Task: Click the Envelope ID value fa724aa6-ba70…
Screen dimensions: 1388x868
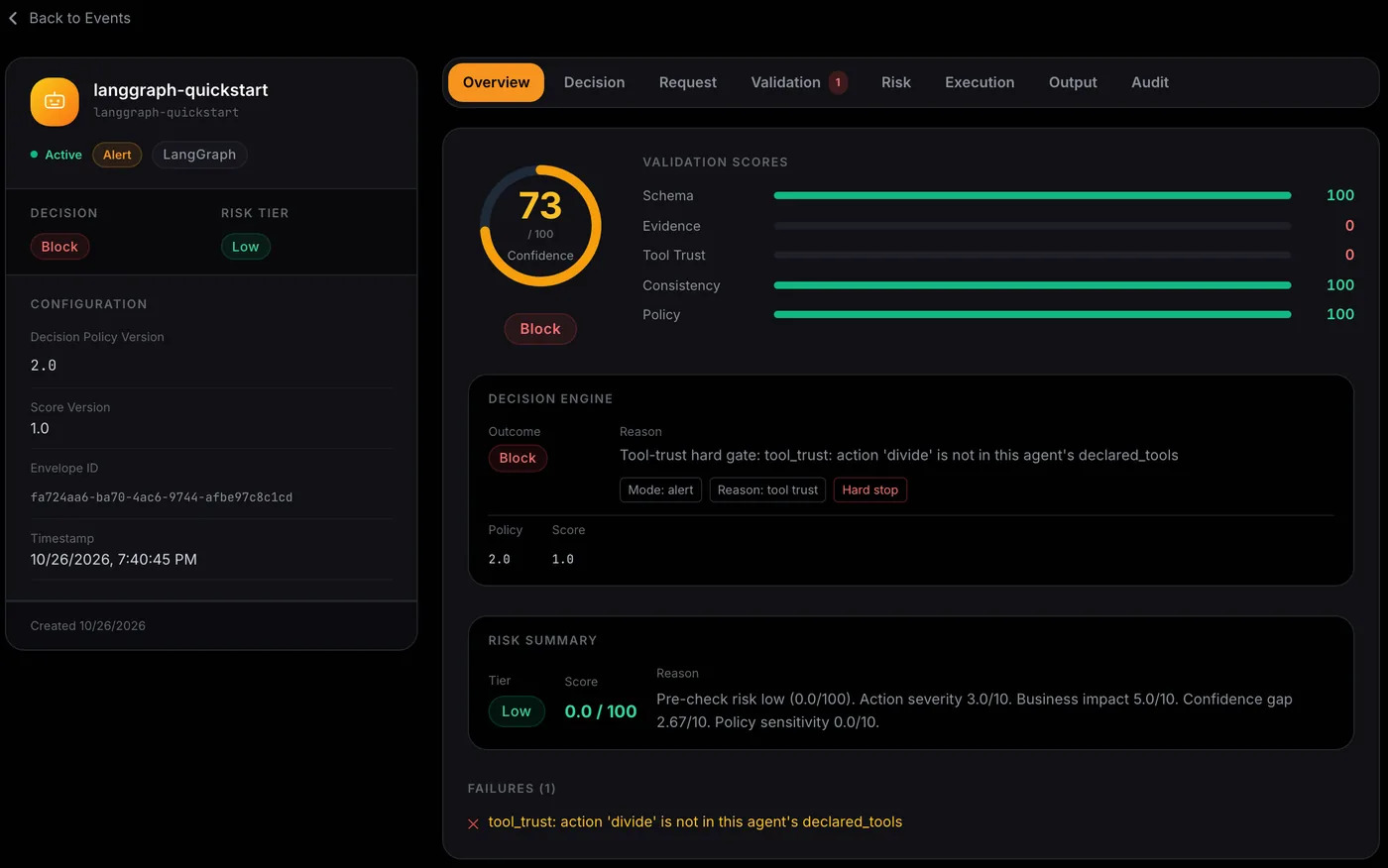Action: [x=162, y=497]
